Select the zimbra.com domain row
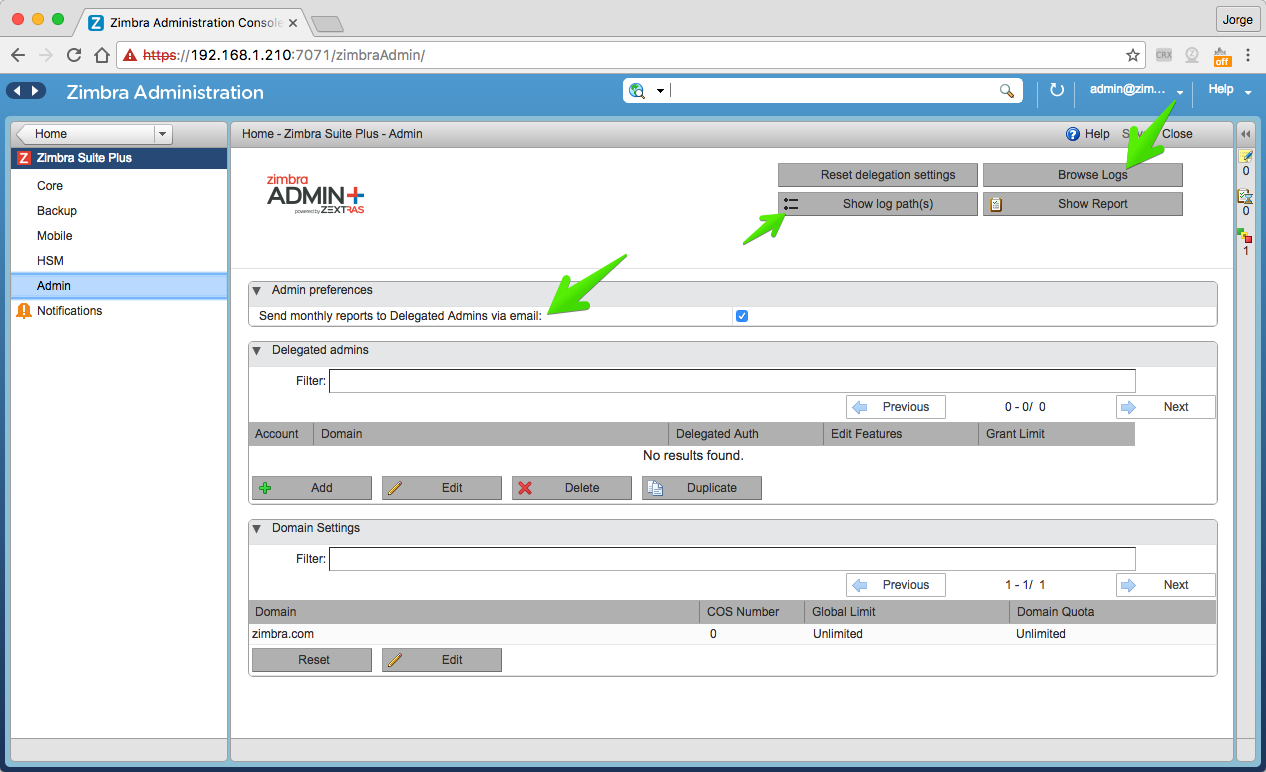This screenshot has width=1266, height=772. tap(732, 634)
